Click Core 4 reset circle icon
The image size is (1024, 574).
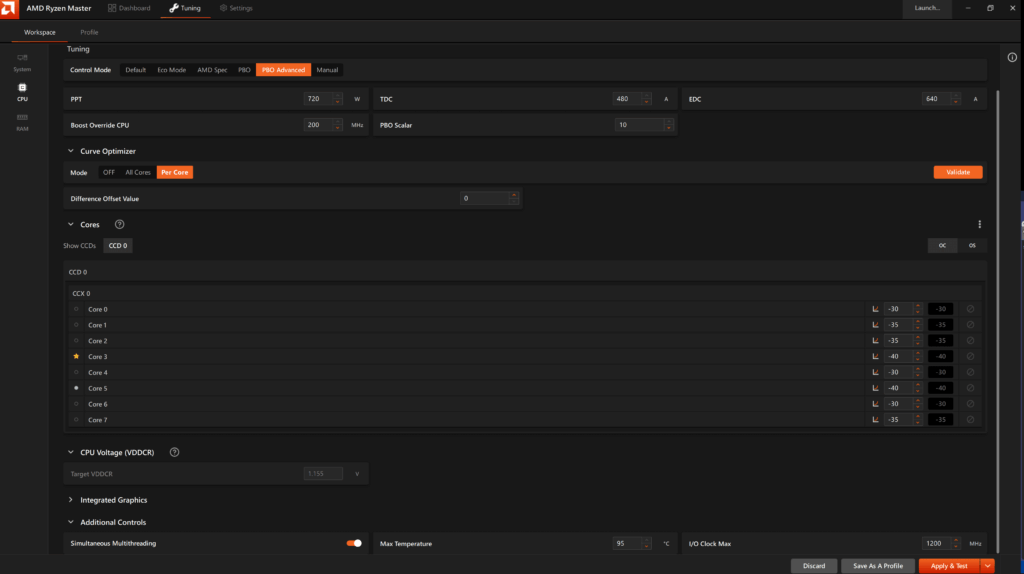(970, 372)
